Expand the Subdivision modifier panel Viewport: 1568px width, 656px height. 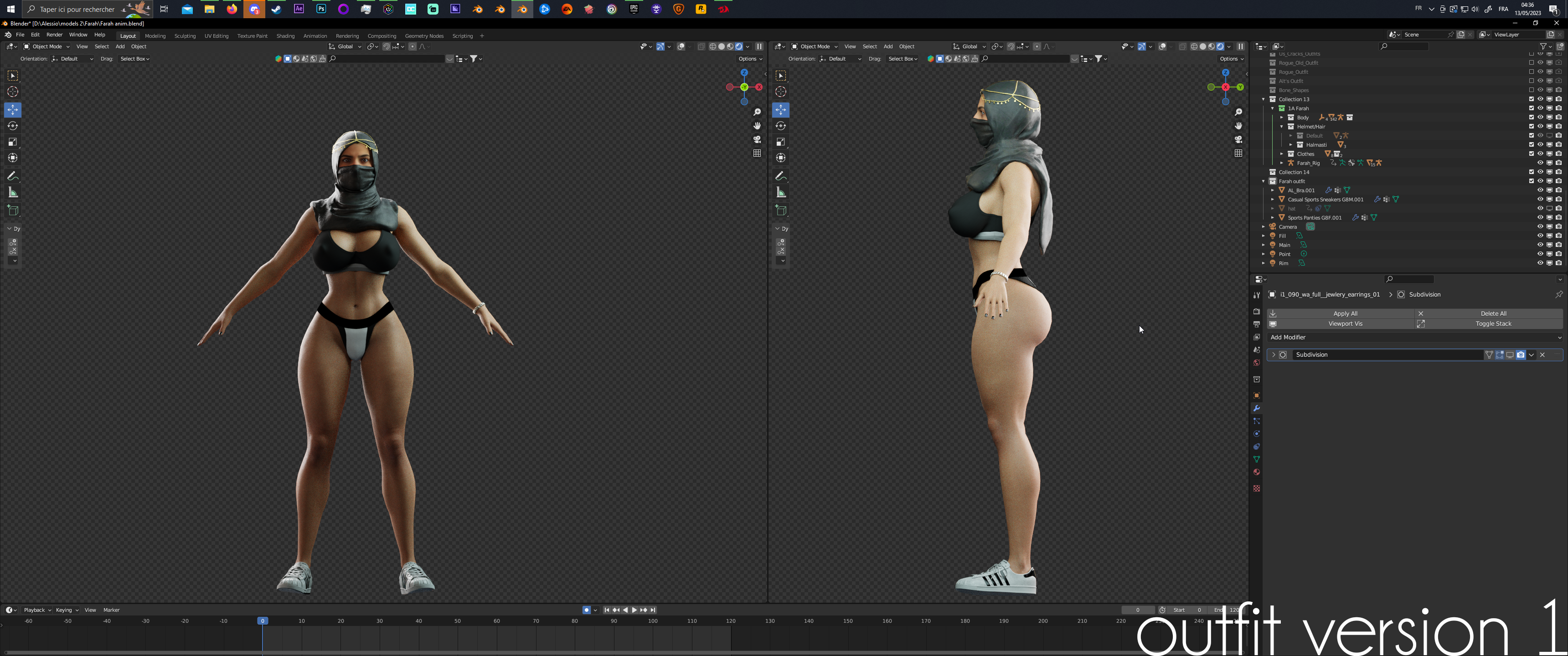tap(1274, 355)
